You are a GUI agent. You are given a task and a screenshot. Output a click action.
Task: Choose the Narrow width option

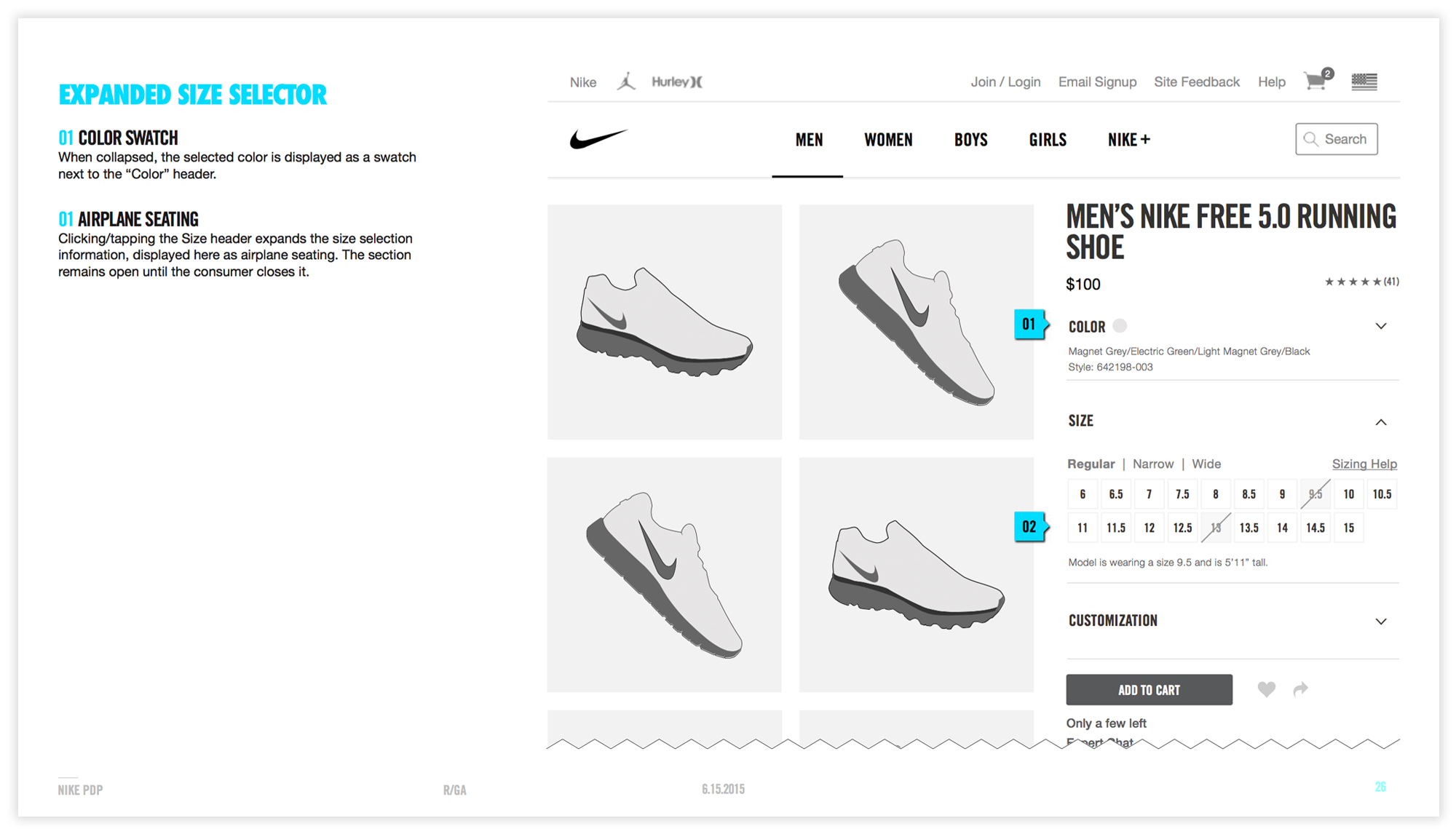tap(1152, 464)
